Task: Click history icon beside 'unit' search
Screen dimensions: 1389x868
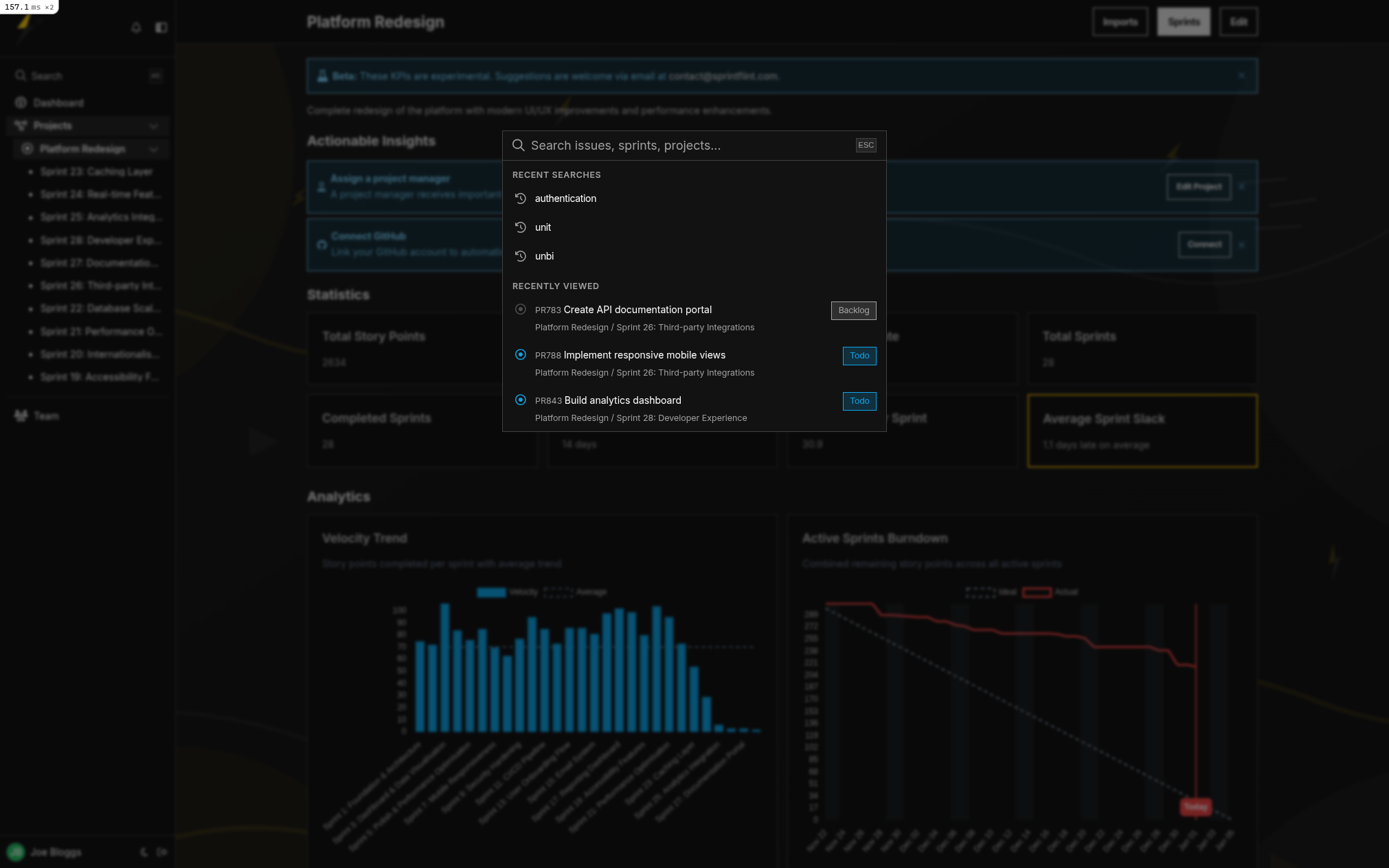Action: click(x=521, y=227)
